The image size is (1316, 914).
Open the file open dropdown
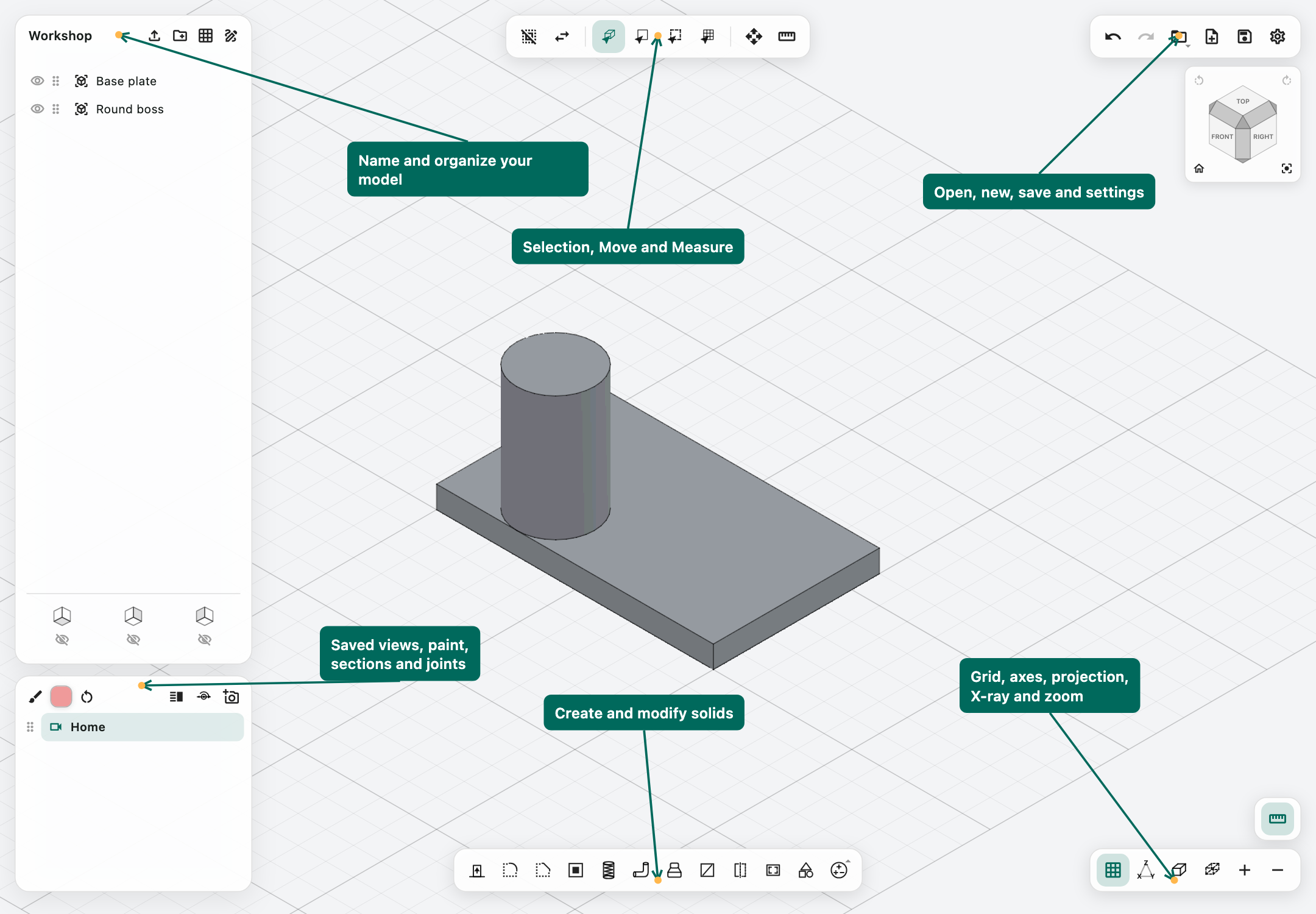pos(1180,37)
